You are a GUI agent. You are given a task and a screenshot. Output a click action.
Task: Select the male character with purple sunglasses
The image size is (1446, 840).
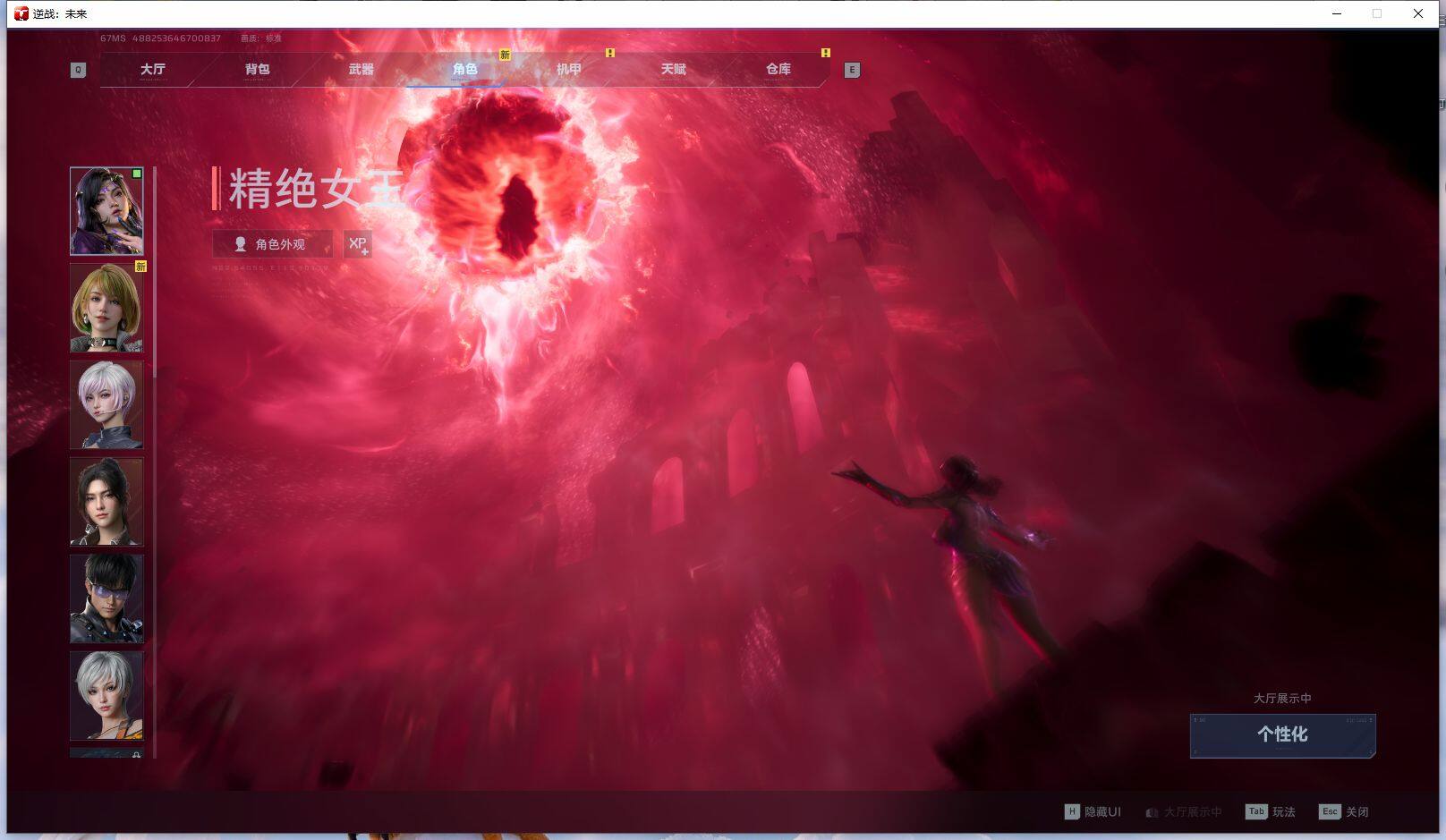pyautogui.click(x=106, y=598)
